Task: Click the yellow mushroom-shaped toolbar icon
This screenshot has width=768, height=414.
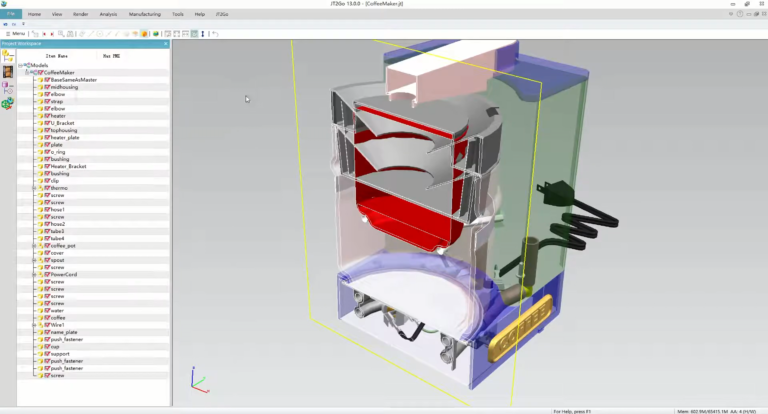Action: click(x=135, y=34)
